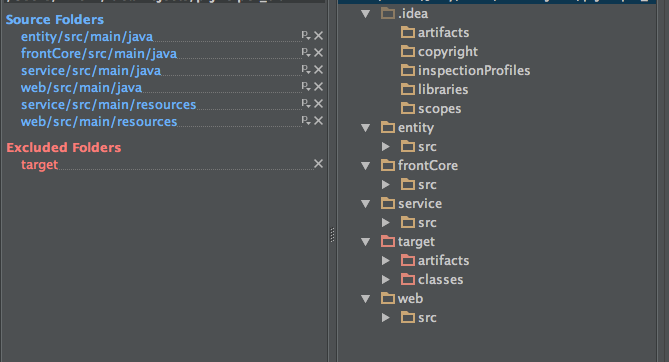Expand src under service

386,222
